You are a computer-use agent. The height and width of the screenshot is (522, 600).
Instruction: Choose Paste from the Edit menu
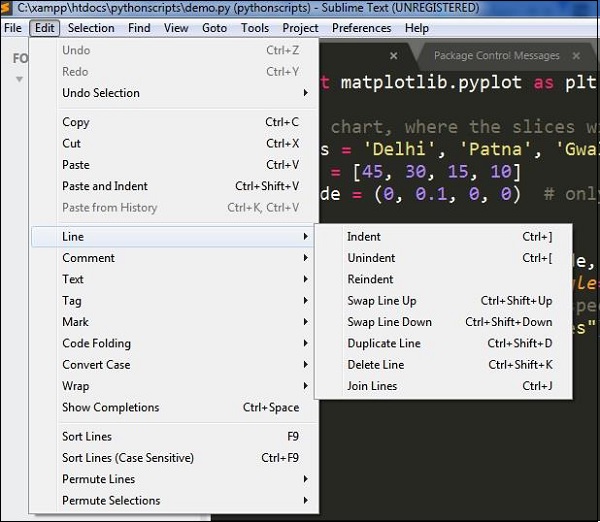point(174,165)
